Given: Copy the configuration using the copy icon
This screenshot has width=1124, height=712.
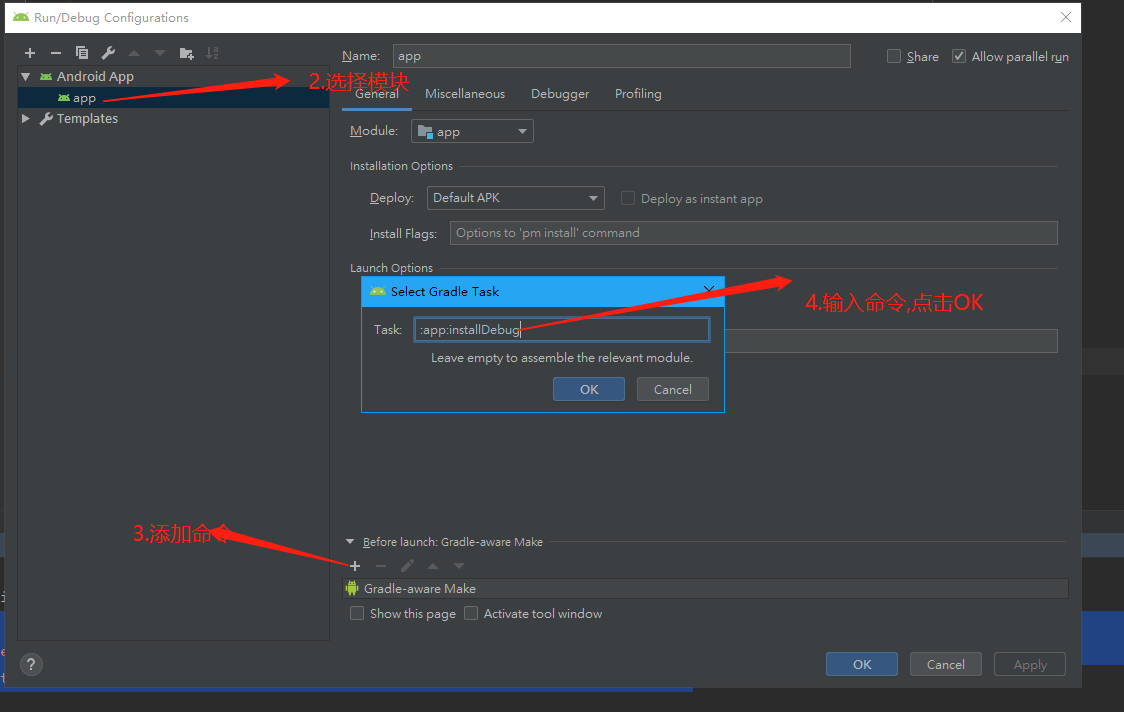Looking at the screenshot, I should click(x=82, y=52).
